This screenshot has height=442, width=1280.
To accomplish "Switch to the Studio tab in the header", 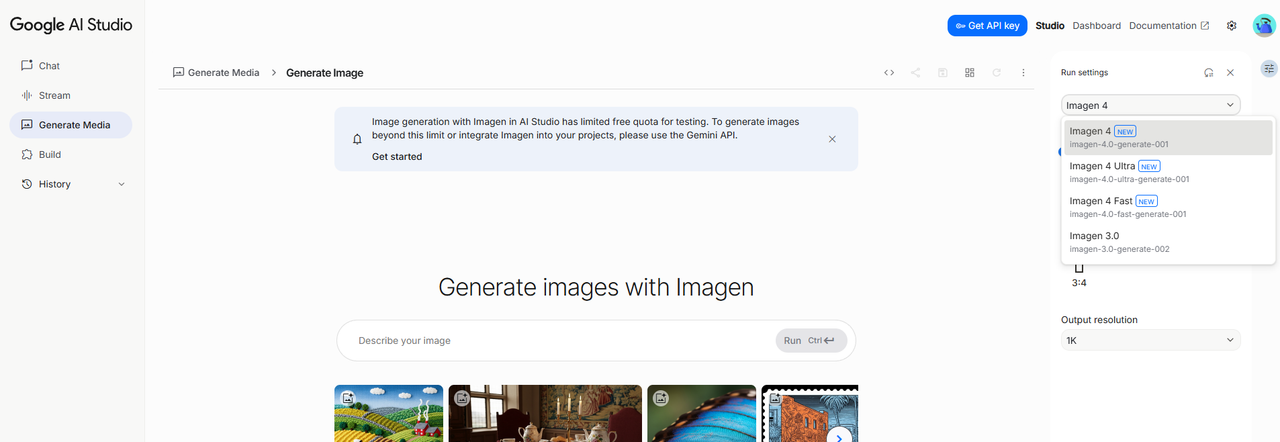I will point(1050,26).
